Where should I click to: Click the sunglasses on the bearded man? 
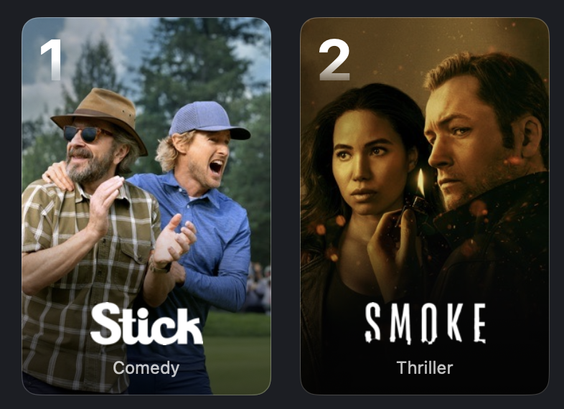(x=85, y=134)
